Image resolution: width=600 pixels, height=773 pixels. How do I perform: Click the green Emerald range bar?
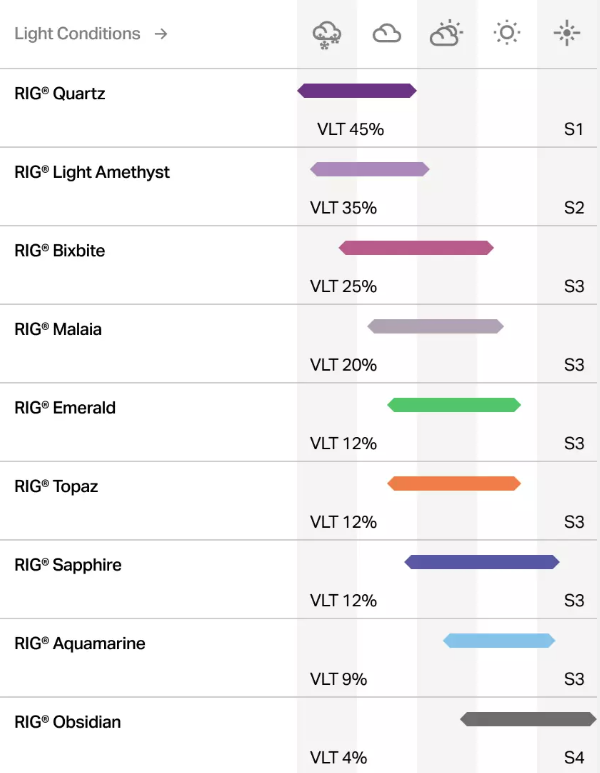point(454,405)
